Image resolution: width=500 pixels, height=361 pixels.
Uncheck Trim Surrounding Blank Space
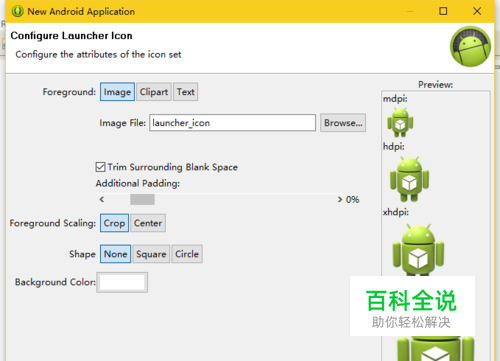(100, 167)
